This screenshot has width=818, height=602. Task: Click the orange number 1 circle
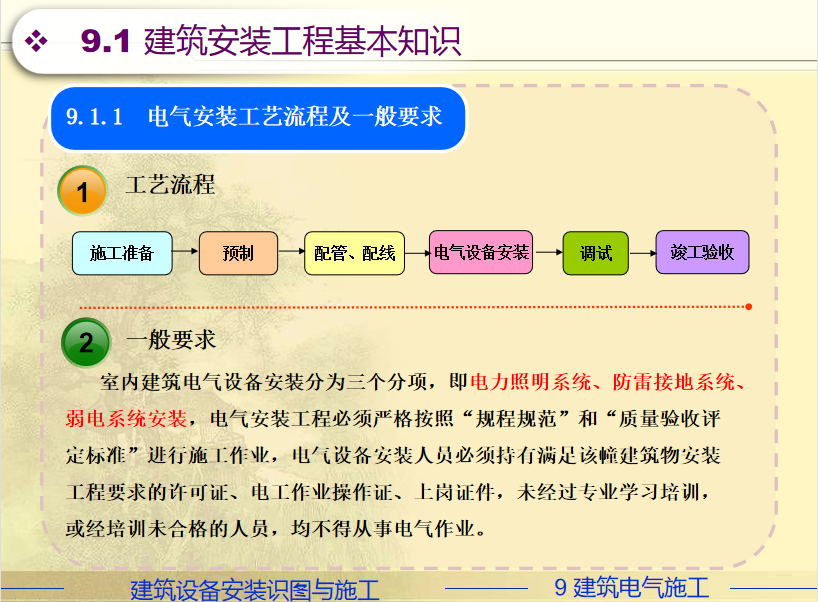pos(82,191)
